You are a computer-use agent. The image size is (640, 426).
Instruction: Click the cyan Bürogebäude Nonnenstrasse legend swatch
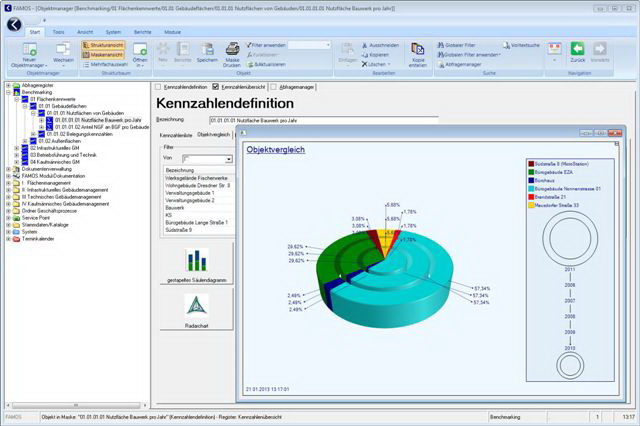pyautogui.click(x=529, y=187)
